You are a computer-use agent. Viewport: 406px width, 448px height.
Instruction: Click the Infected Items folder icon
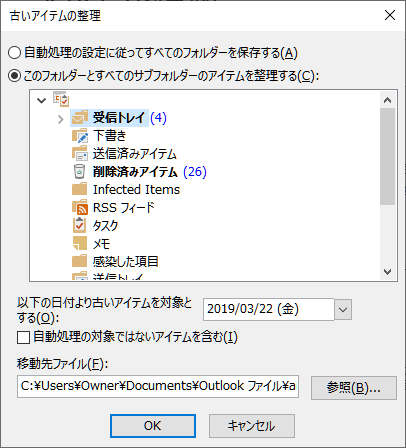(80, 189)
